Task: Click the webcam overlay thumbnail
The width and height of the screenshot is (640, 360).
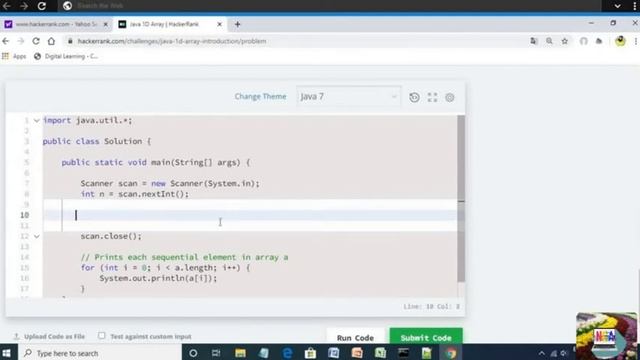Action: pos(607,336)
